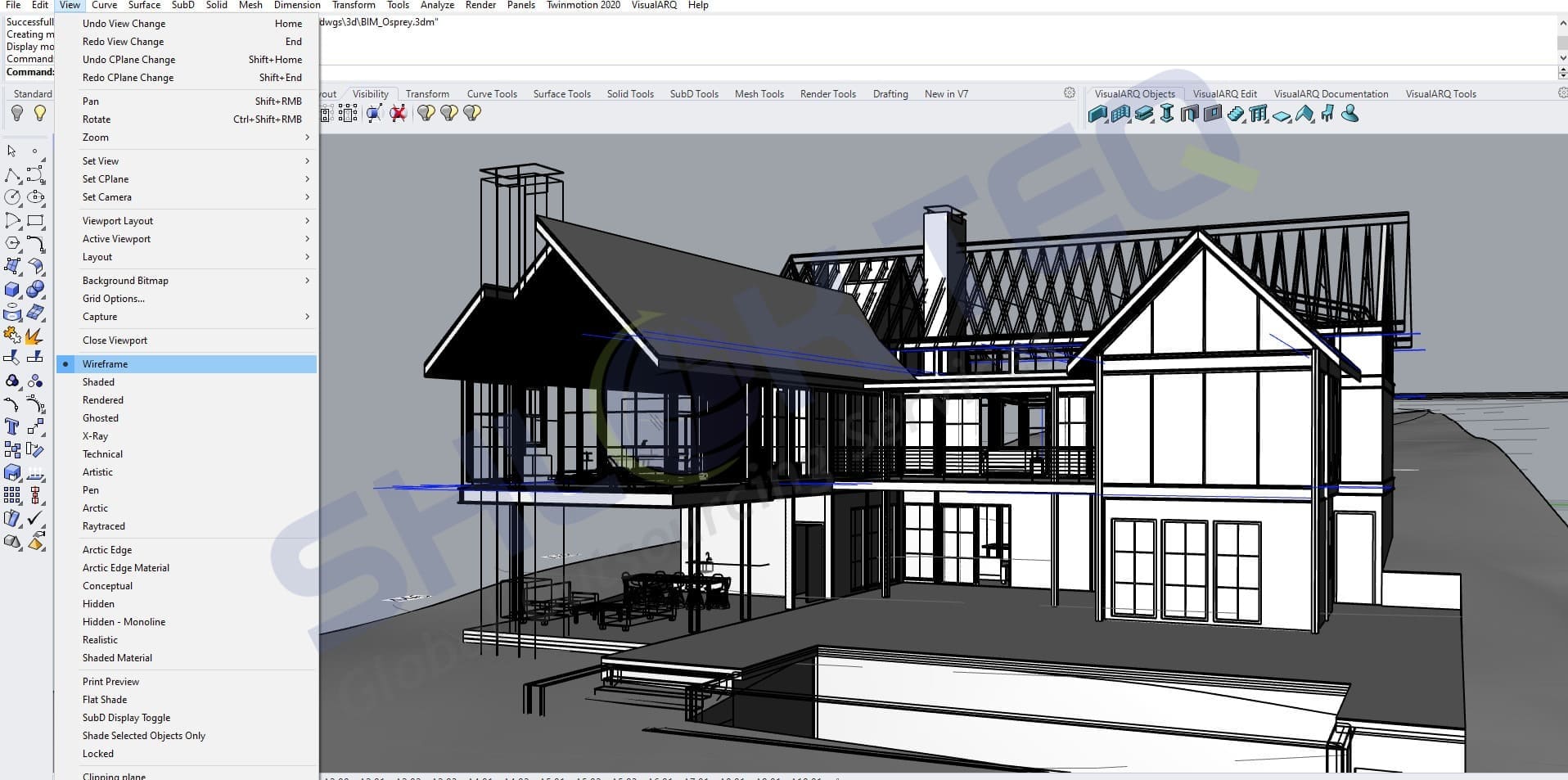Click Undo View Change

click(187, 24)
